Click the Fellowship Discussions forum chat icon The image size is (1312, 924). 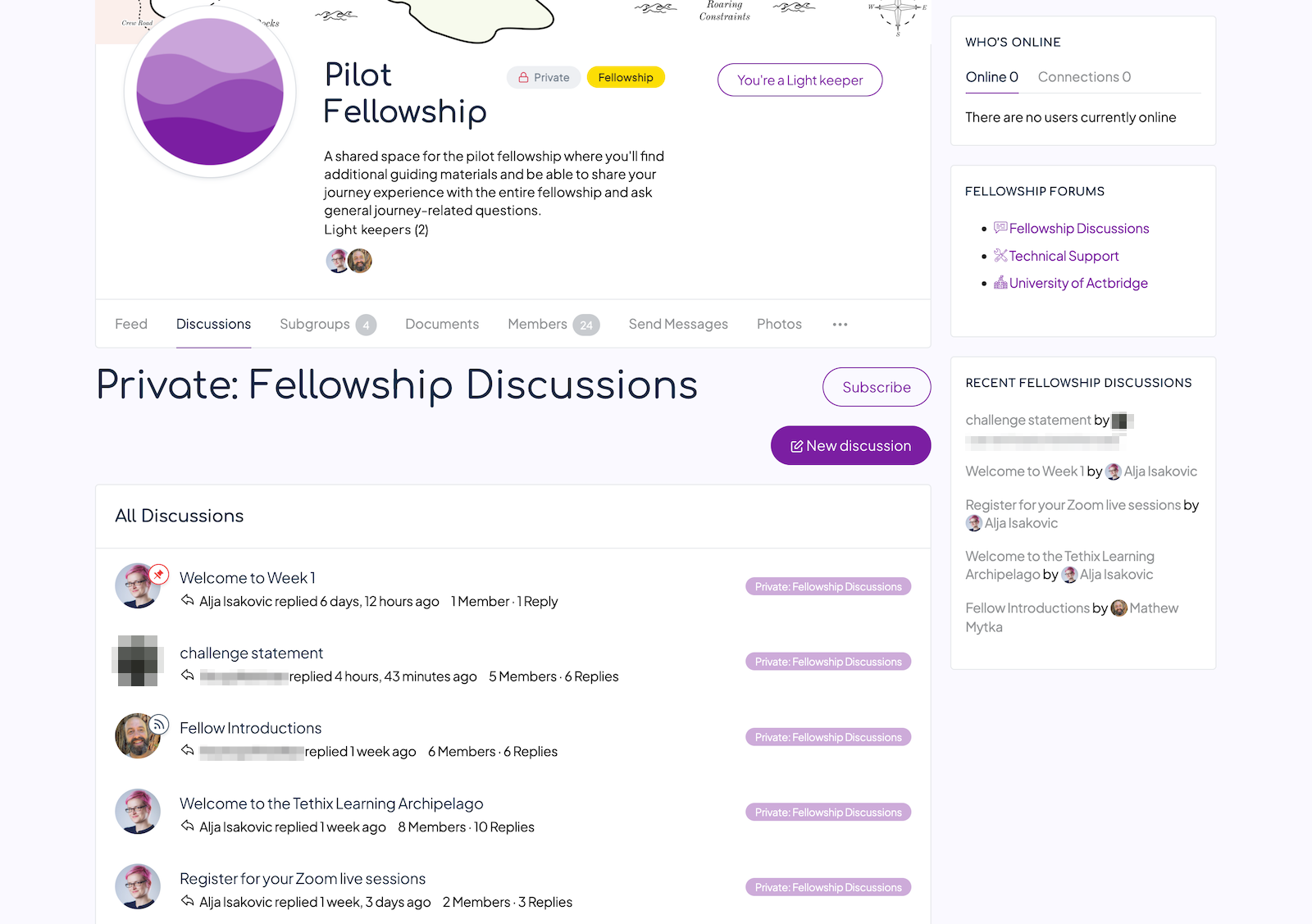(x=1000, y=227)
